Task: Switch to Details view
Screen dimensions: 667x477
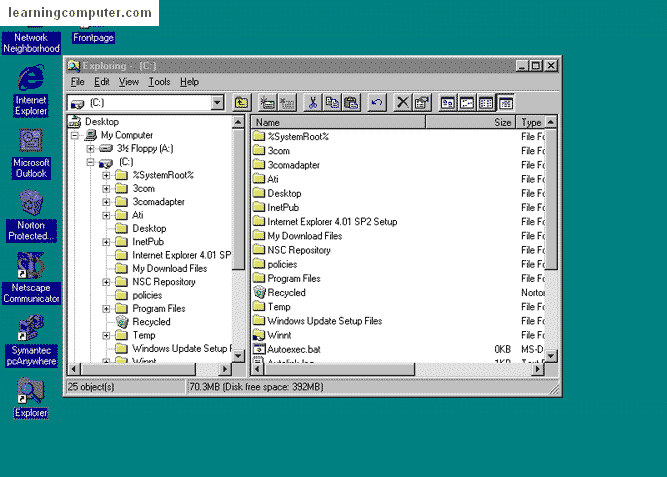Action: pos(505,103)
